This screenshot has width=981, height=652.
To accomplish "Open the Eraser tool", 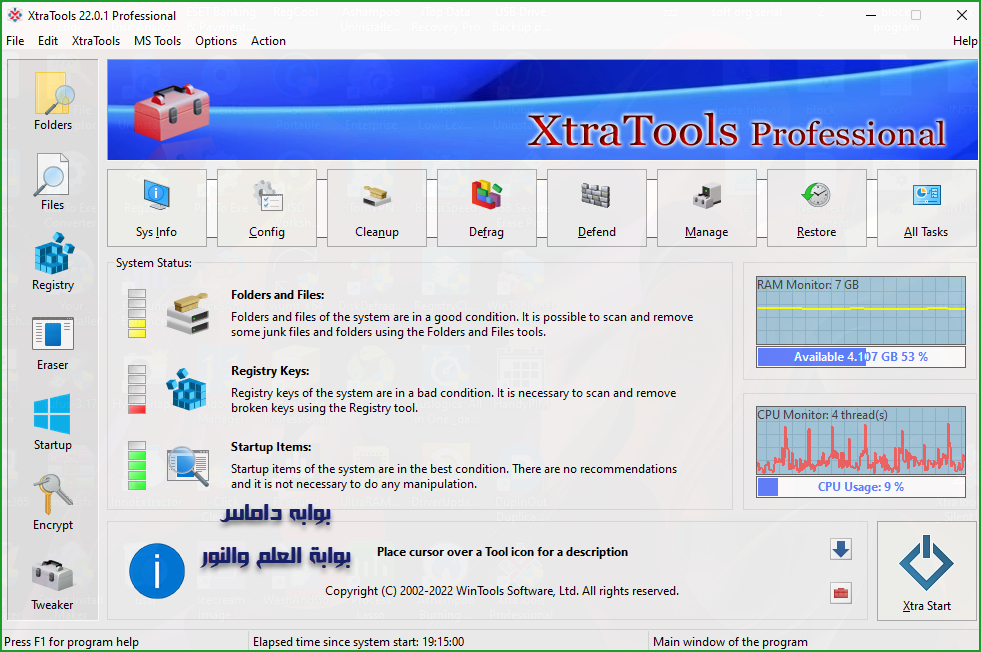I will tap(53, 344).
